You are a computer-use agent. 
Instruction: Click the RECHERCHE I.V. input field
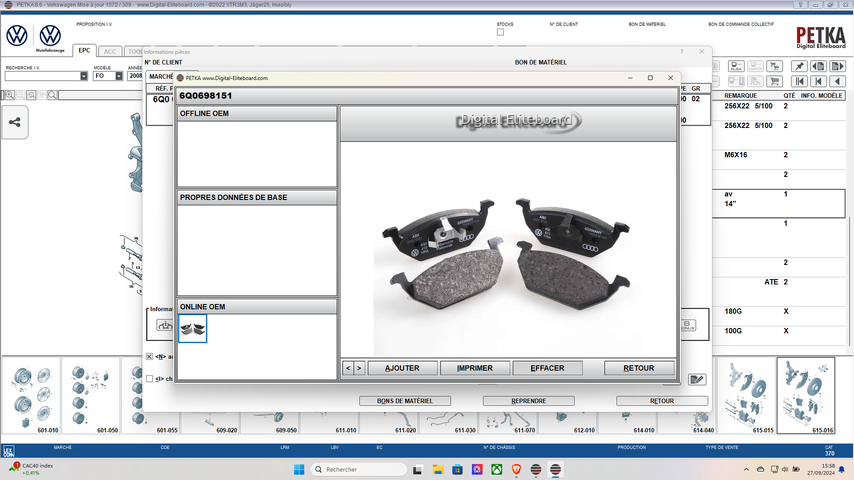tap(42, 76)
